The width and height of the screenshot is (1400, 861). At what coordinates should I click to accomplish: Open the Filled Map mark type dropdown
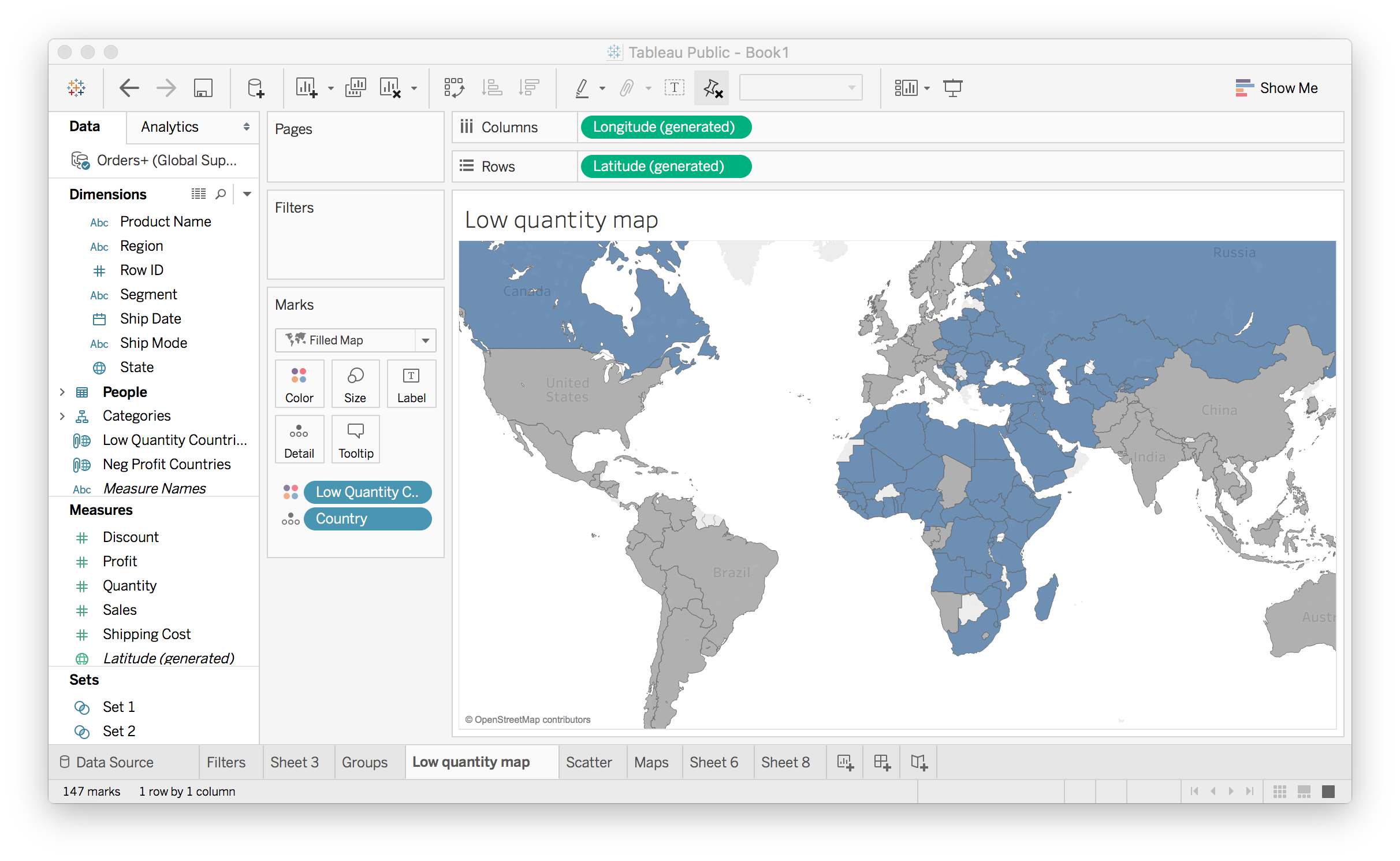(426, 340)
